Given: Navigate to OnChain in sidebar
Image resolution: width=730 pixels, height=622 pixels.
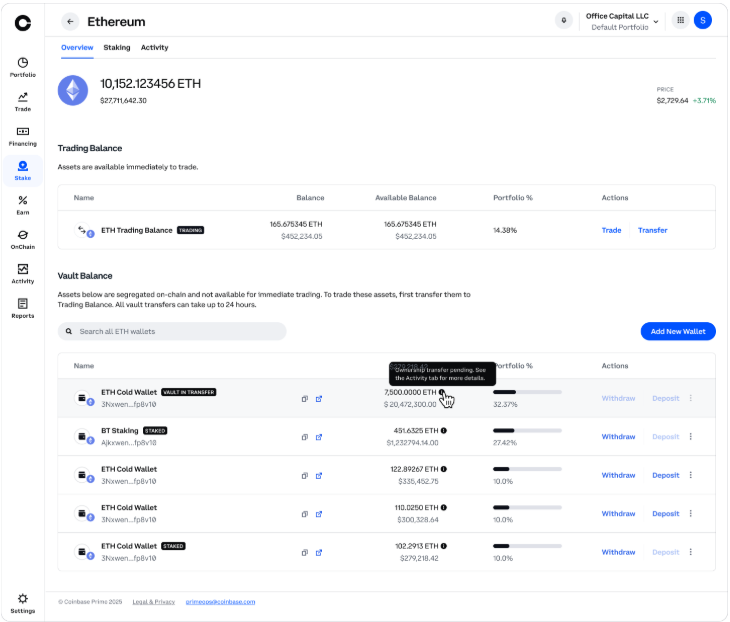Looking at the screenshot, I should 22,240.
